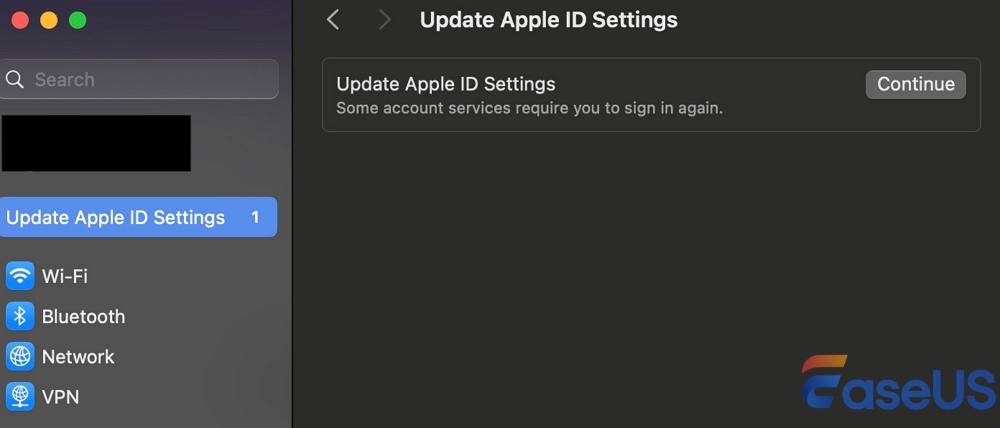Open the Bluetooth settings label
The width and height of the screenshot is (1000, 428).
point(83,317)
